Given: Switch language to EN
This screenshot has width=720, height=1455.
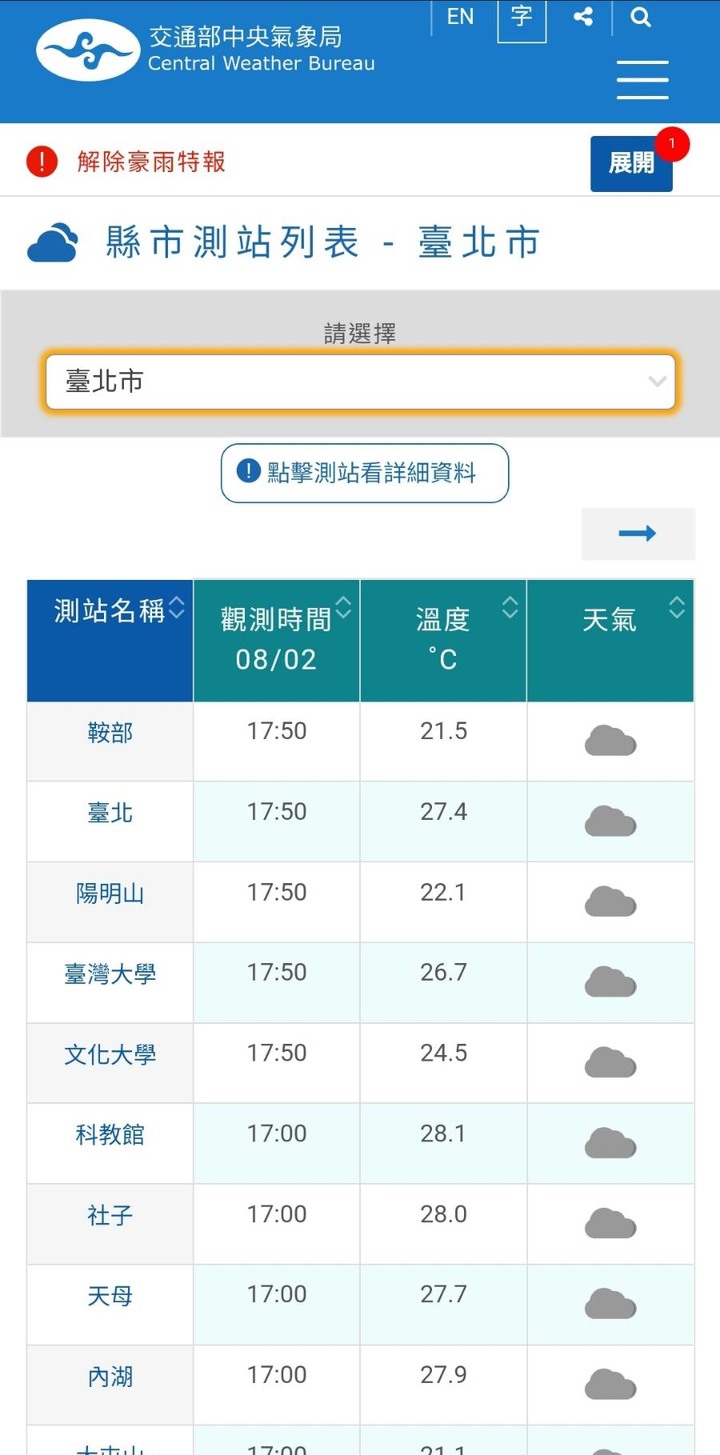Looking at the screenshot, I should coord(460,17).
